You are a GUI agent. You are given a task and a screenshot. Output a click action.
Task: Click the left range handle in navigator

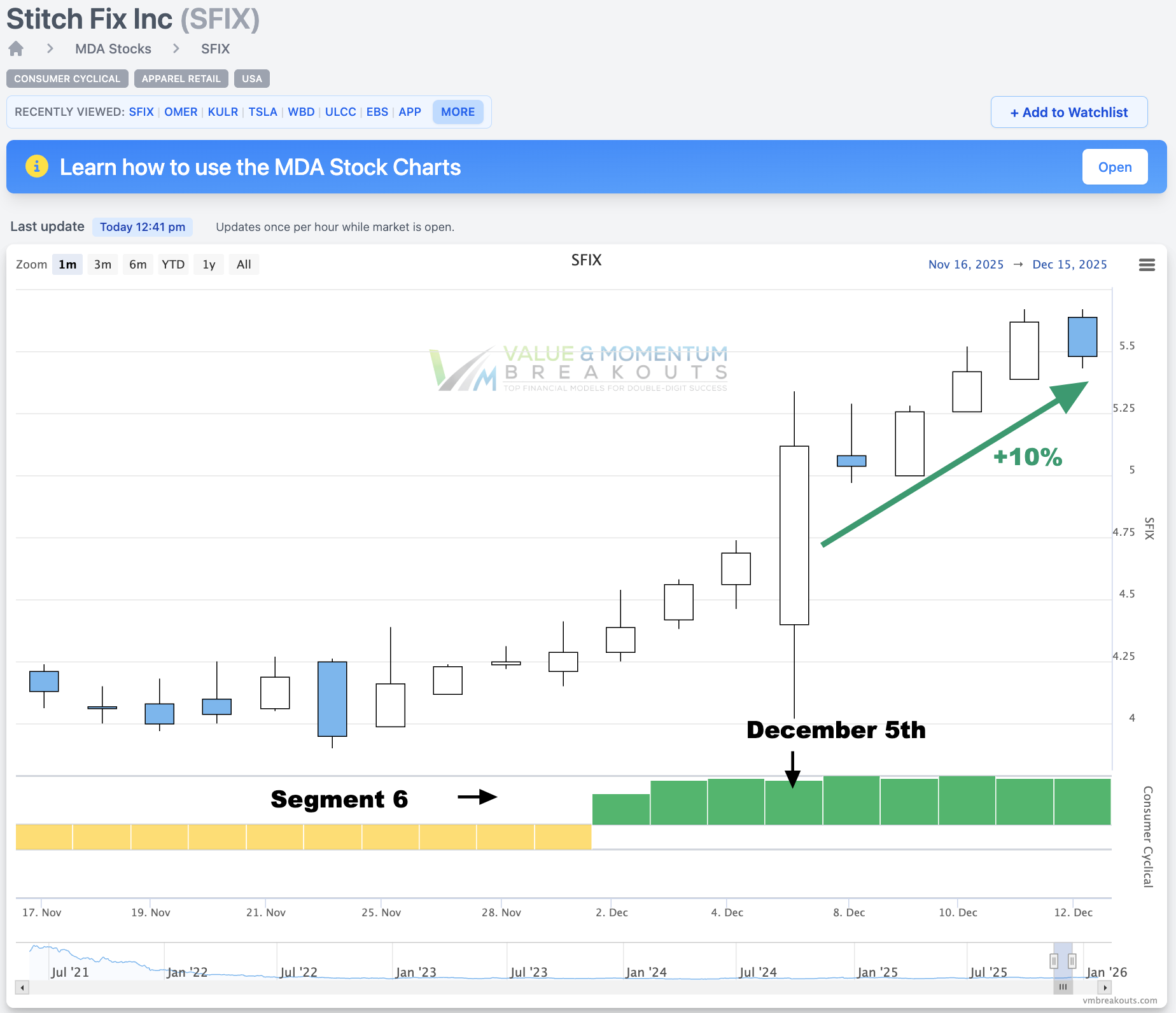click(1054, 960)
